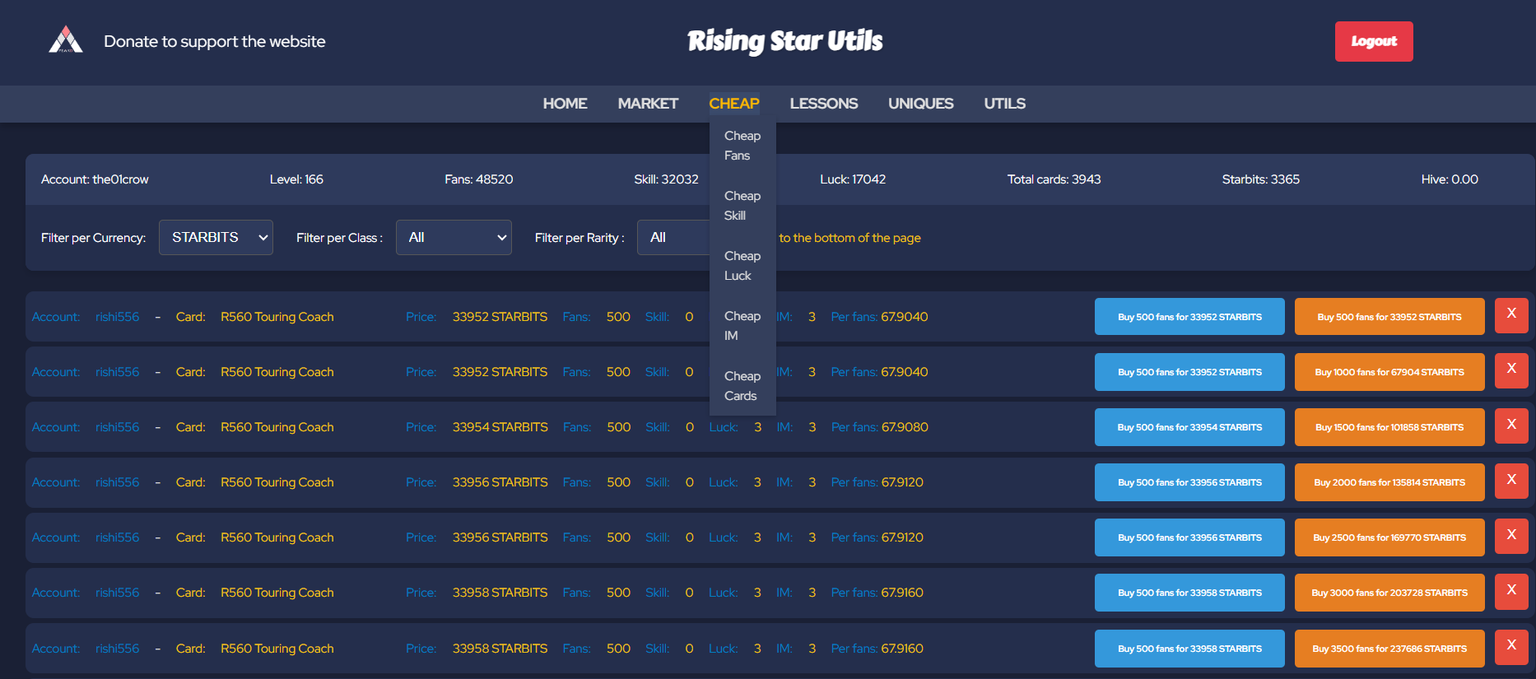Buy 2500 fans for 169770 STARBITS
Screen dimensions: 1536x679
1390,537
